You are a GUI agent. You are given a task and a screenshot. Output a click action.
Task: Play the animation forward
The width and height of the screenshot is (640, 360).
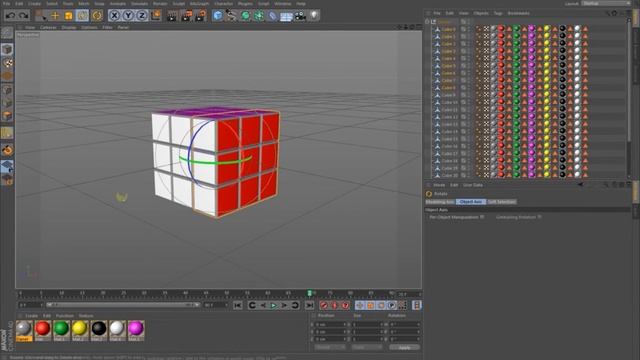273,305
